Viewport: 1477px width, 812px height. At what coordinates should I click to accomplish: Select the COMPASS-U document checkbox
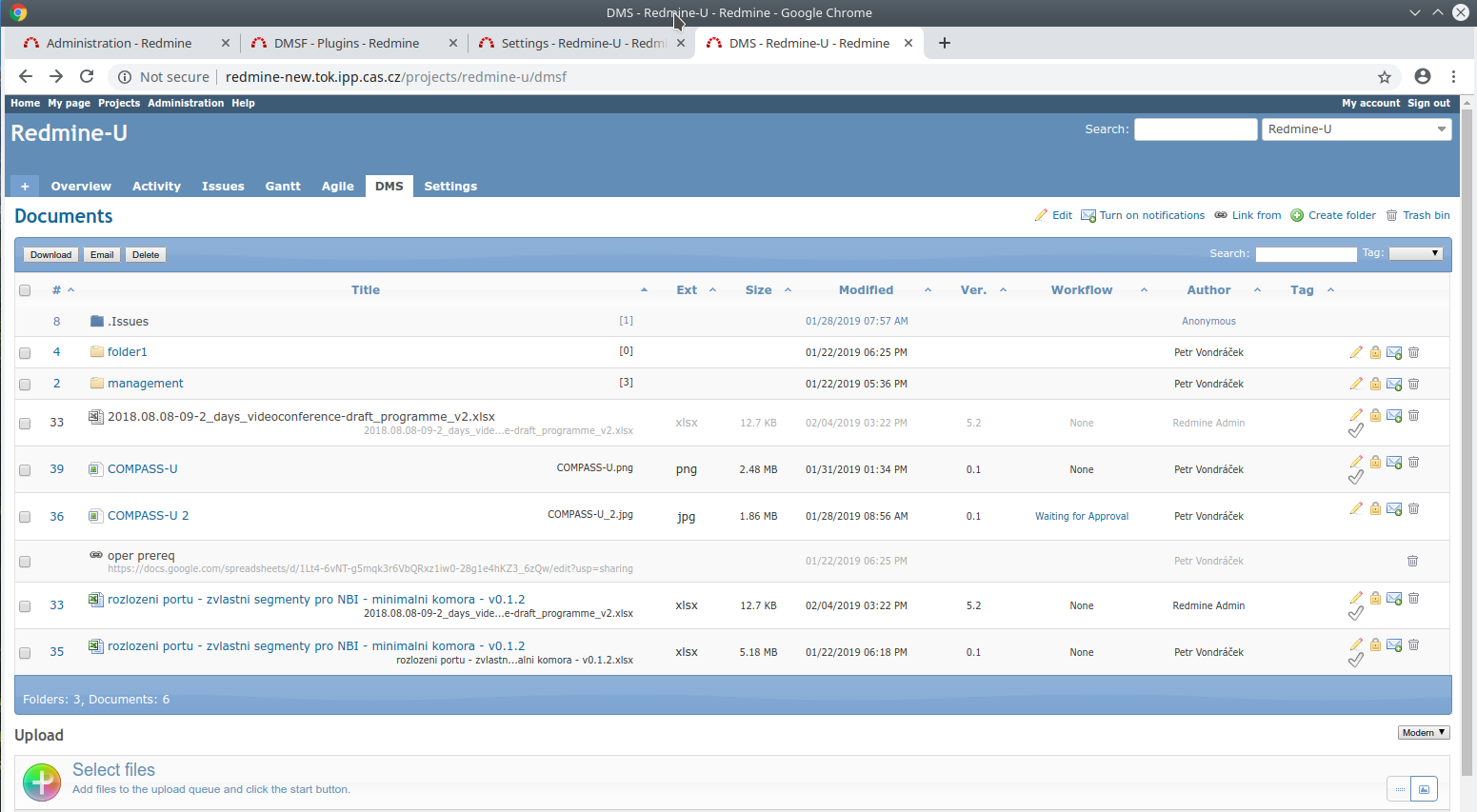[24, 468]
